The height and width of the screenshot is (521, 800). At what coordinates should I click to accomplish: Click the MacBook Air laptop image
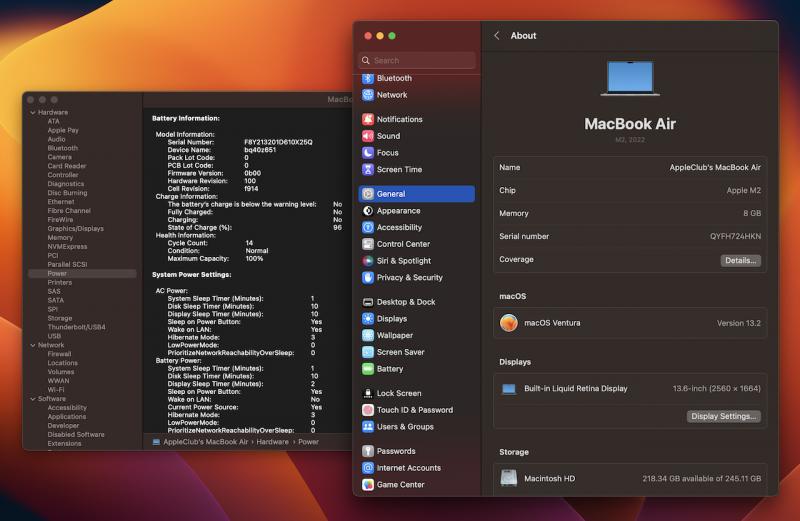[630, 78]
